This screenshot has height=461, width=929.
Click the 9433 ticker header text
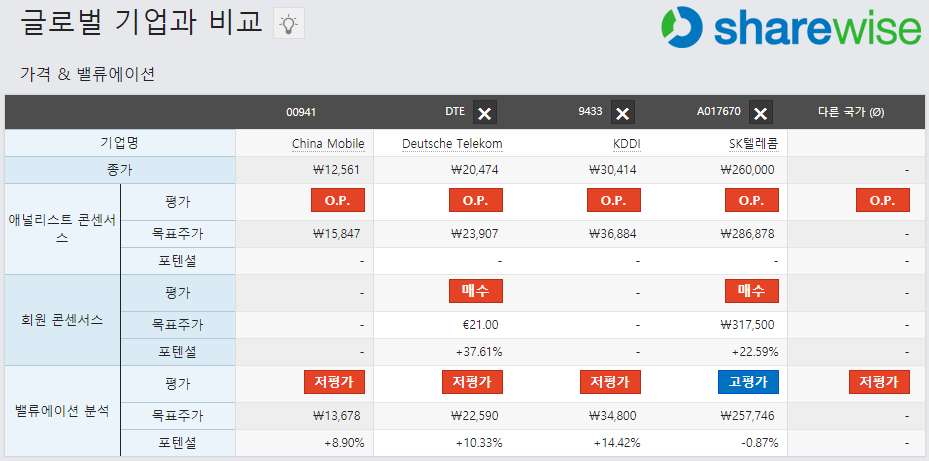[x=591, y=111]
